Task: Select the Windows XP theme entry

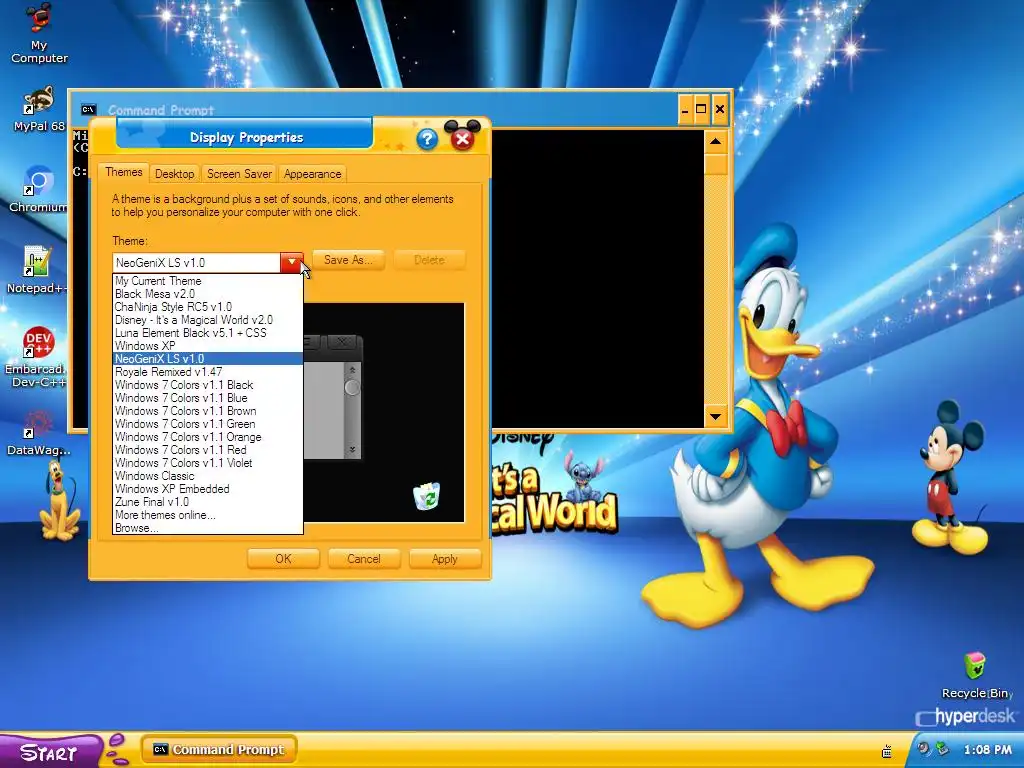Action: tap(208, 346)
